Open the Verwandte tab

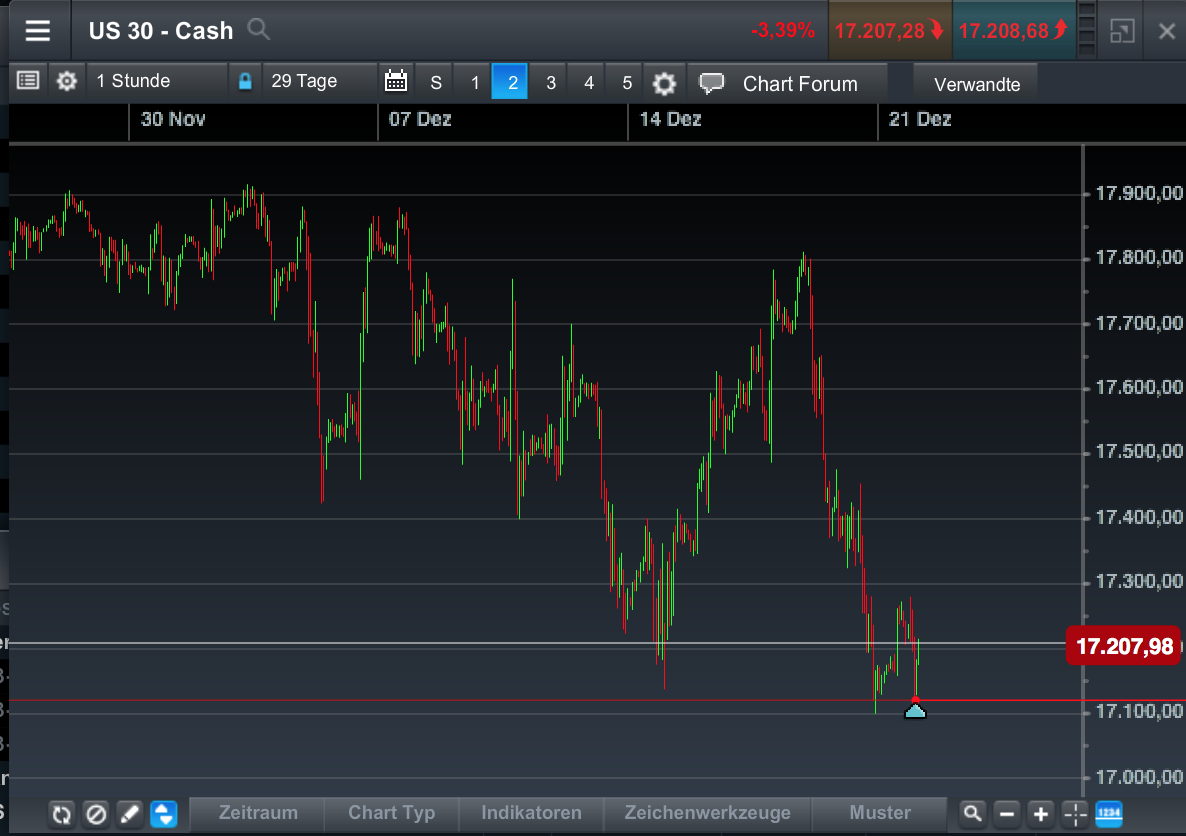(976, 84)
